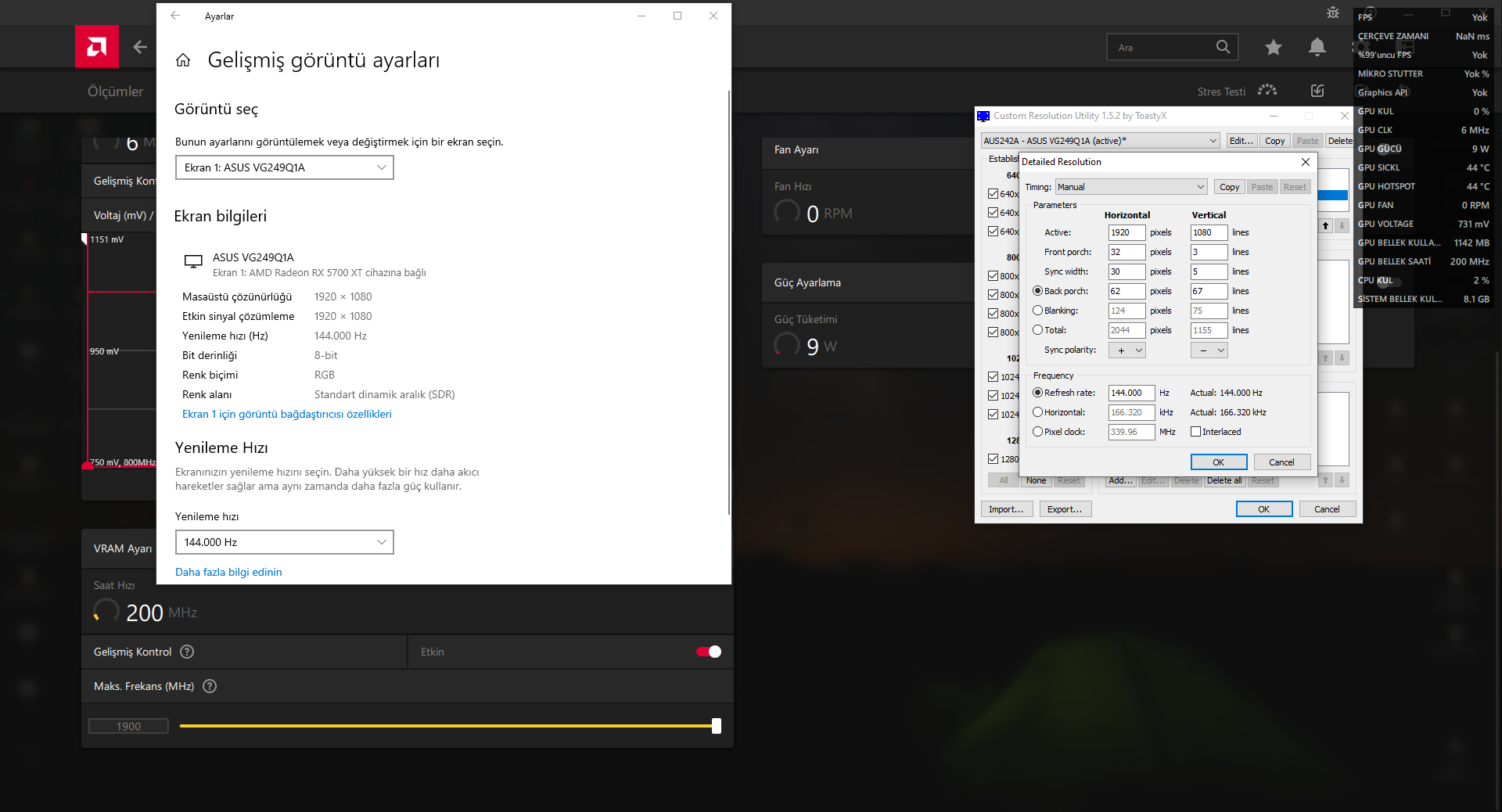This screenshot has height=812, width=1502.
Task: Select the Total radio button
Action: 1037,330
